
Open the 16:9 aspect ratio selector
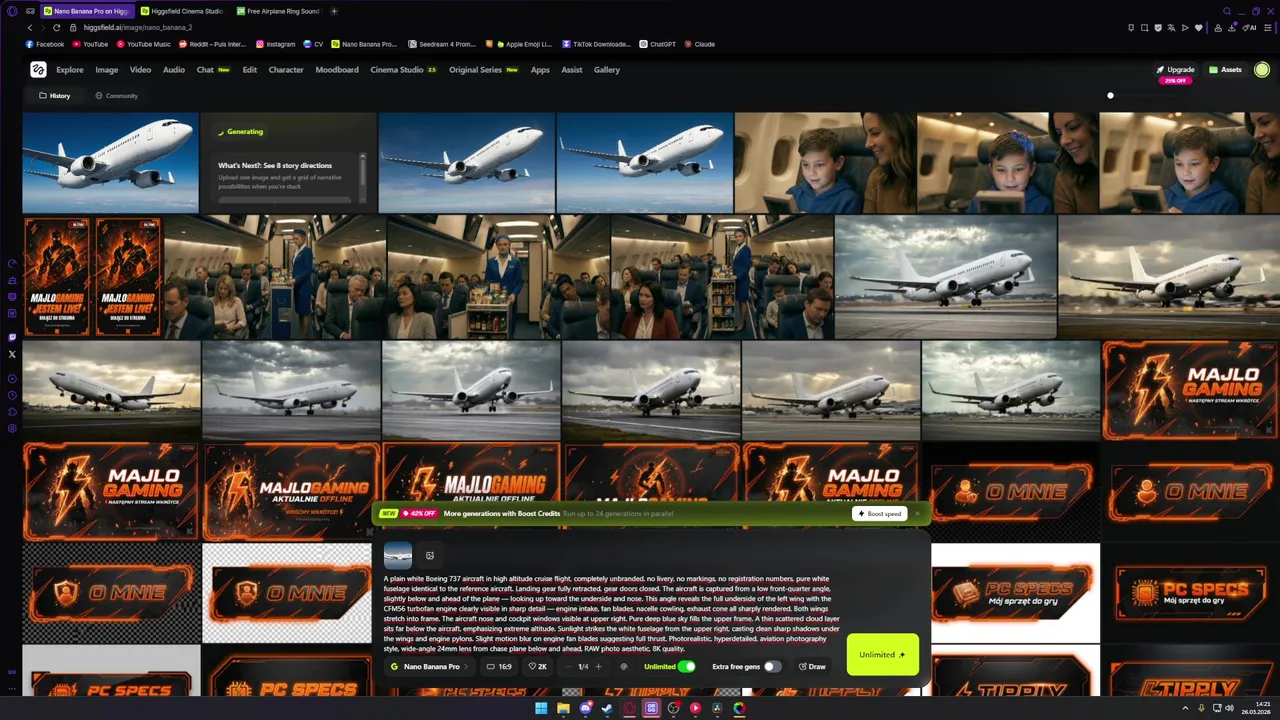499,666
